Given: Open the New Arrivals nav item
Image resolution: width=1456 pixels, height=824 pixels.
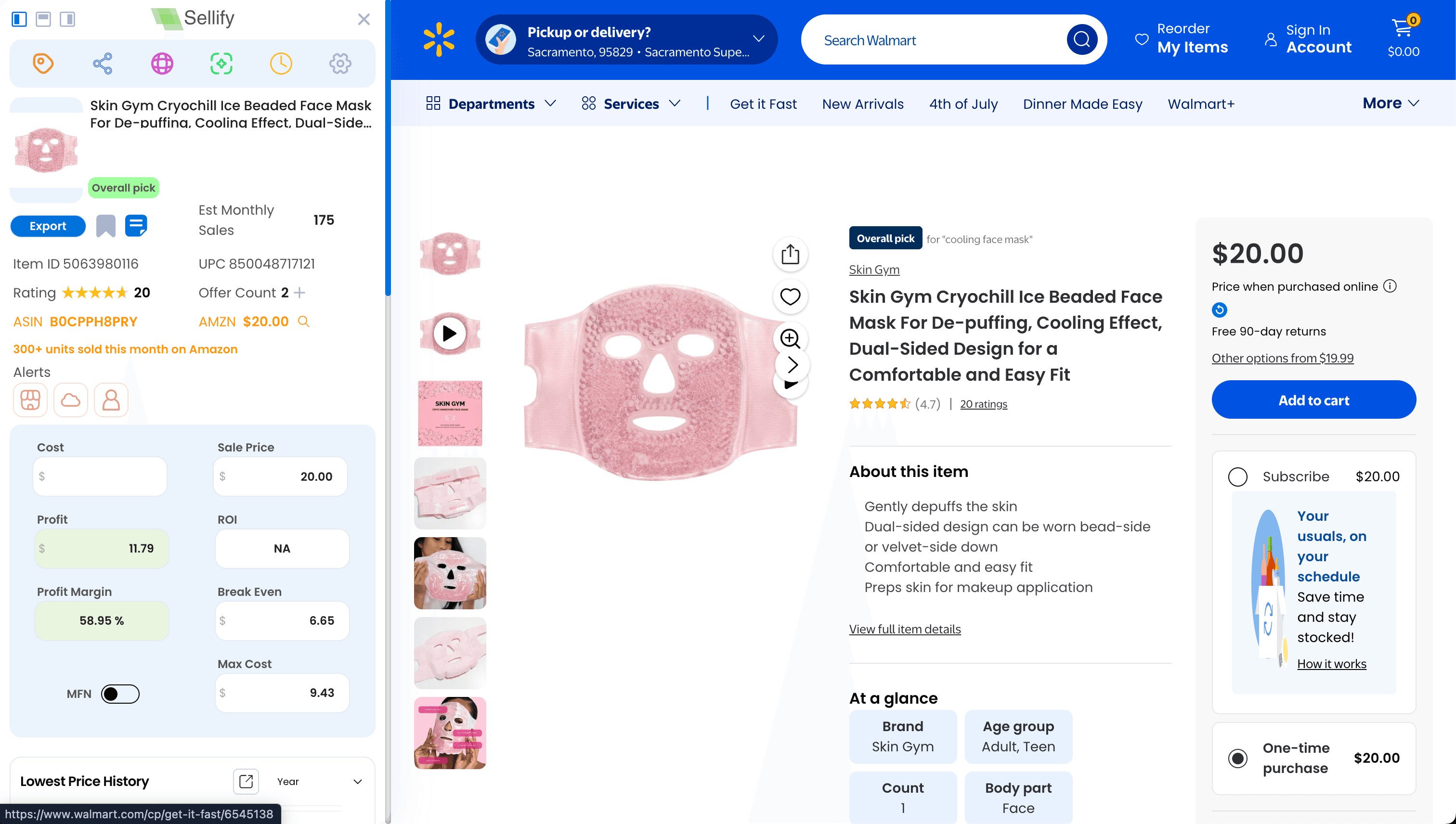Looking at the screenshot, I should pos(862,104).
